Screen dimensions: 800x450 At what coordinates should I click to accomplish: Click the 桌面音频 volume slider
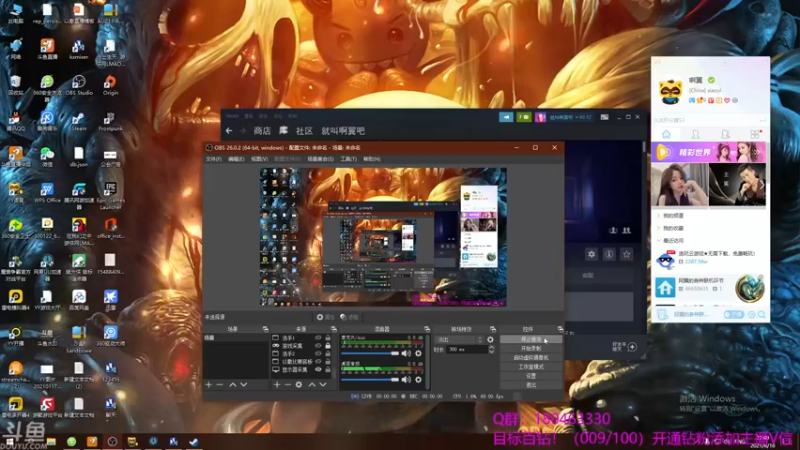point(370,380)
